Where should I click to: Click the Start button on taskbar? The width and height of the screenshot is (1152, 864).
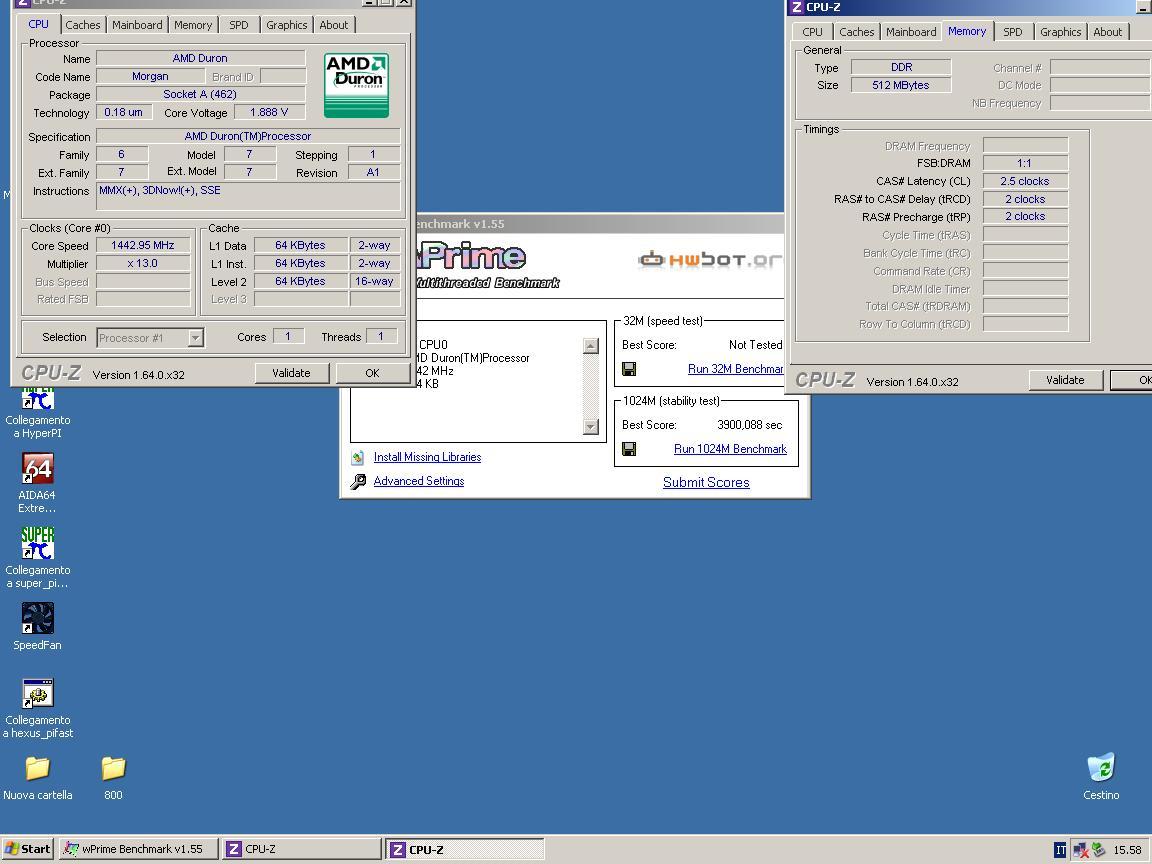[27, 849]
